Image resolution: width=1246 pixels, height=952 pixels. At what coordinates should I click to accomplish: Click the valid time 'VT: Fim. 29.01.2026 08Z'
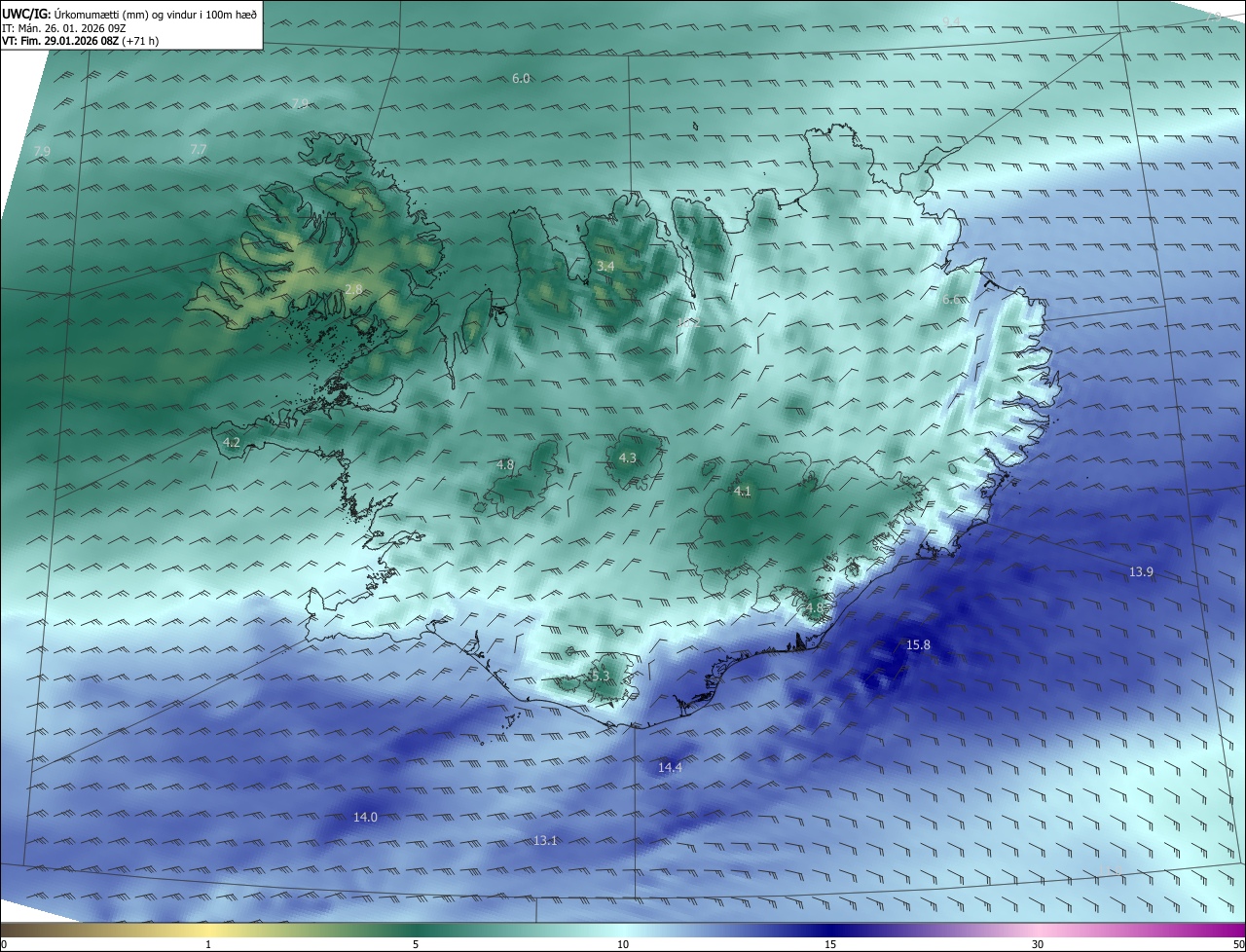tap(60, 41)
